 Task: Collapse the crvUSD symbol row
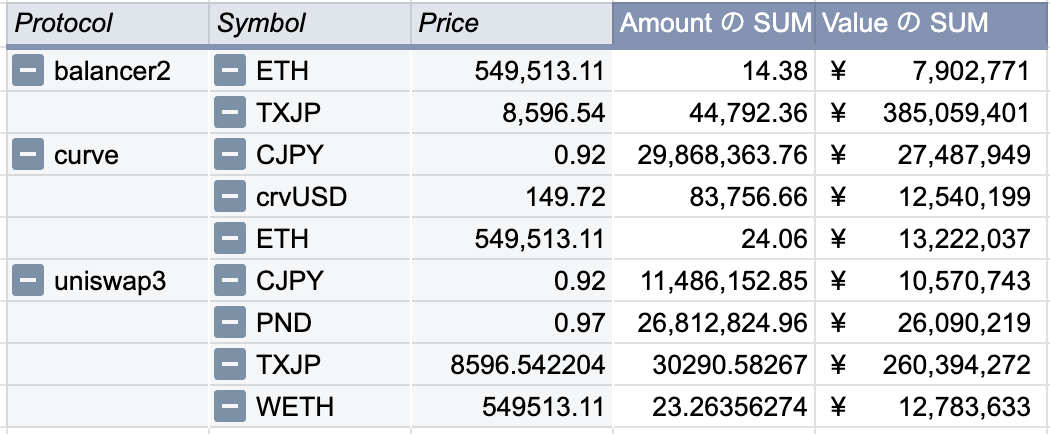[231, 198]
